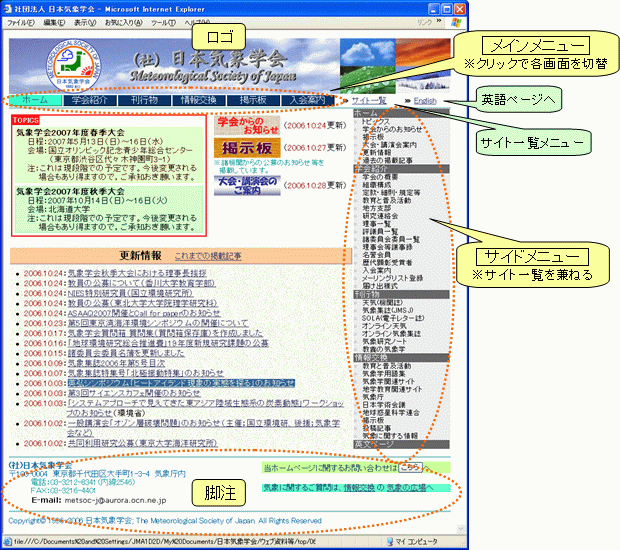Click オンライン天気 in the side menu
Screen dimensions: 620x550
pos(384,326)
